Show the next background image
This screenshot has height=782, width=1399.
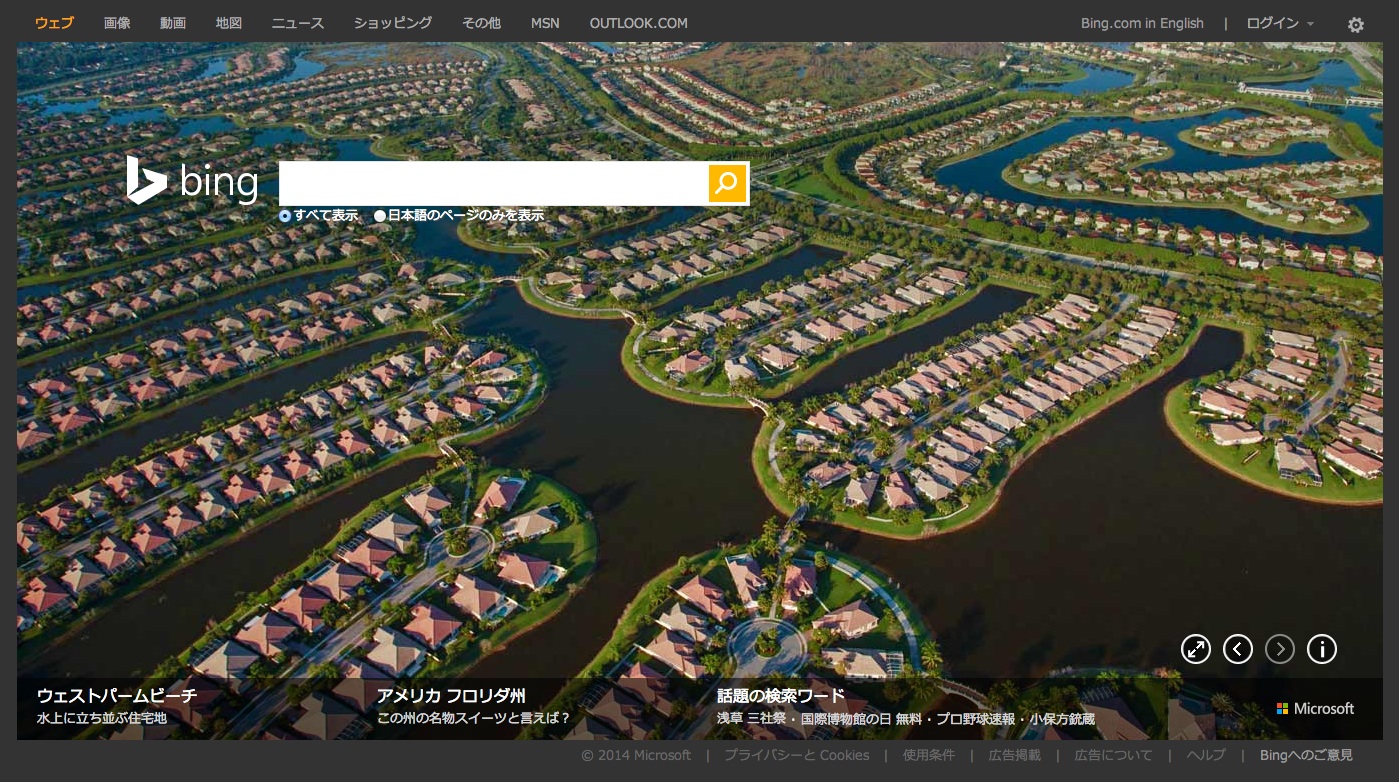point(1280,649)
